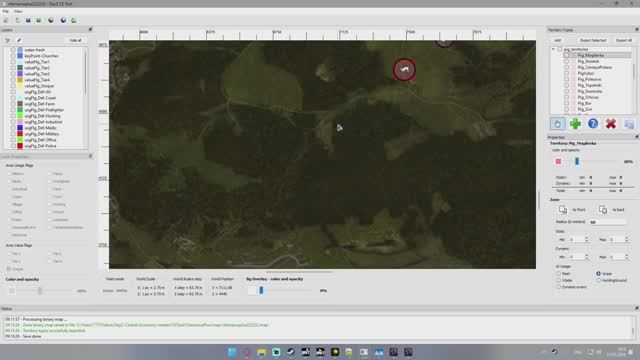Select the Graze AI usage radio button

coord(598,273)
